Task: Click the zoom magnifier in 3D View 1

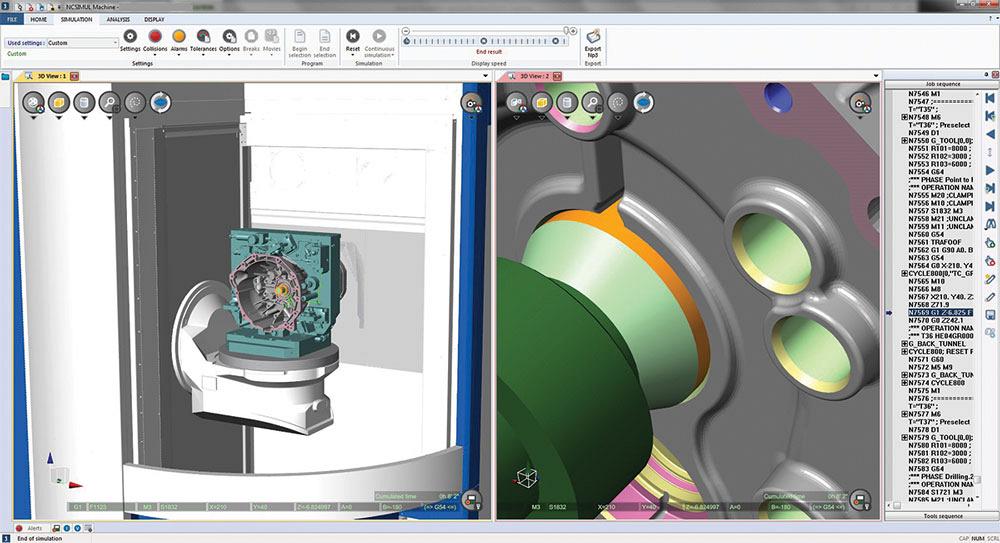Action: pos(110,102)
